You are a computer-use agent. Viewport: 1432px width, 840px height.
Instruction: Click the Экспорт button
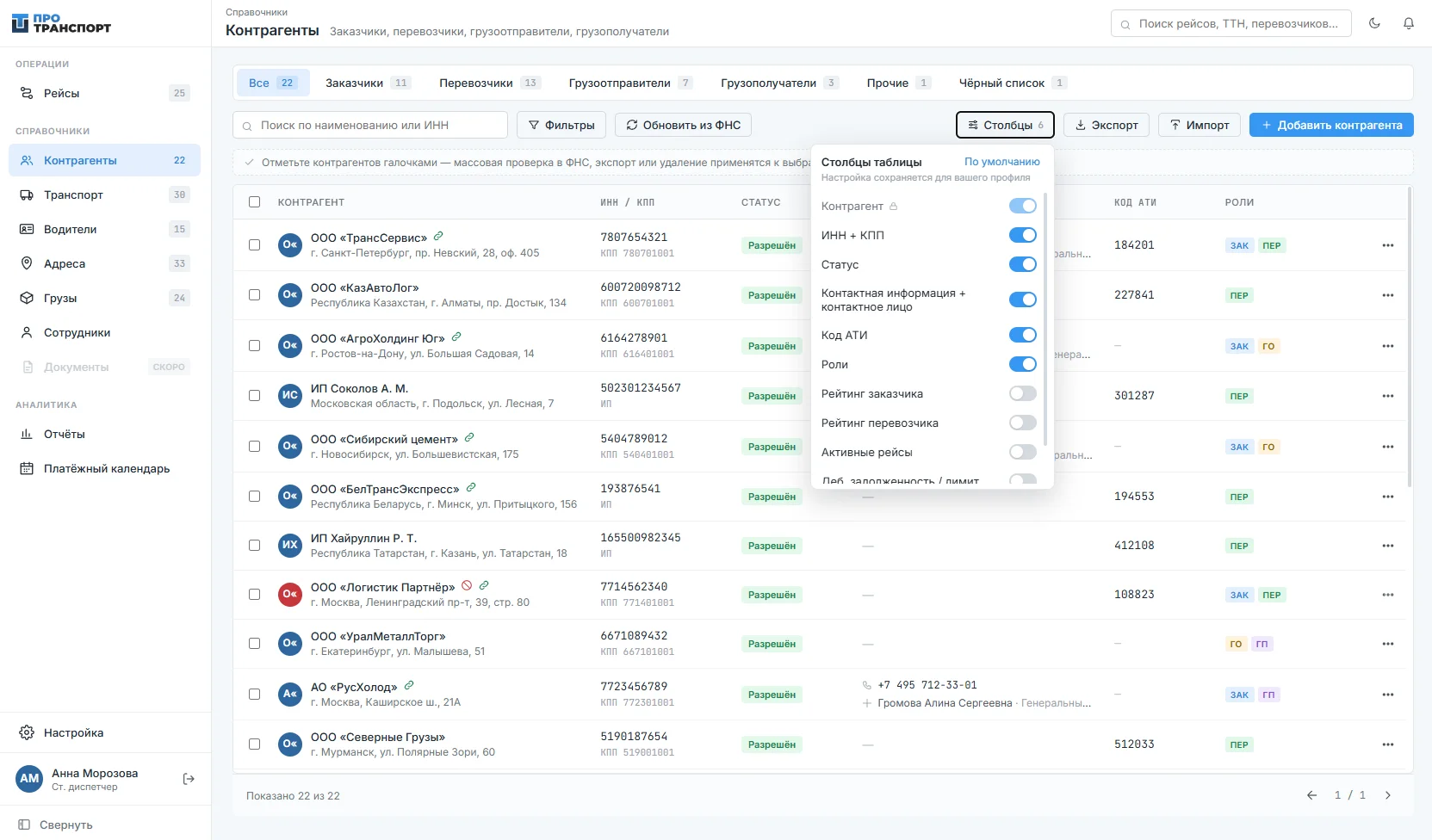(x=1107, y=125)
